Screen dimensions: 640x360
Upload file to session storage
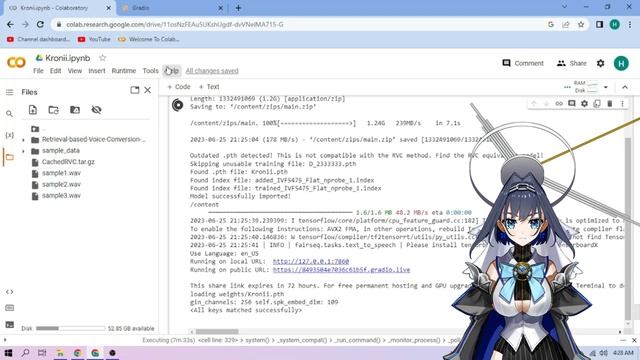[33, 110]
